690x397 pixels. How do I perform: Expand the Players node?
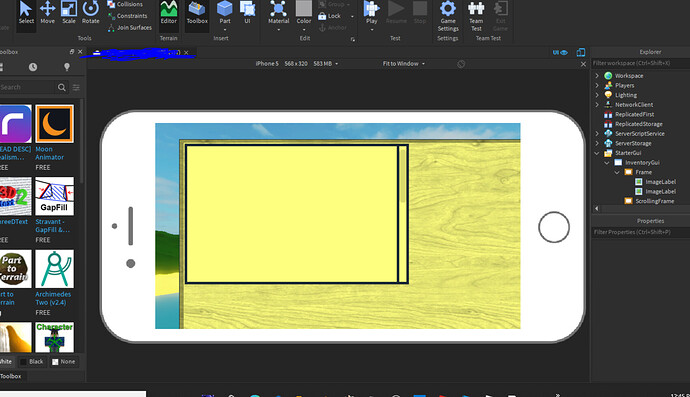[597, 85]
